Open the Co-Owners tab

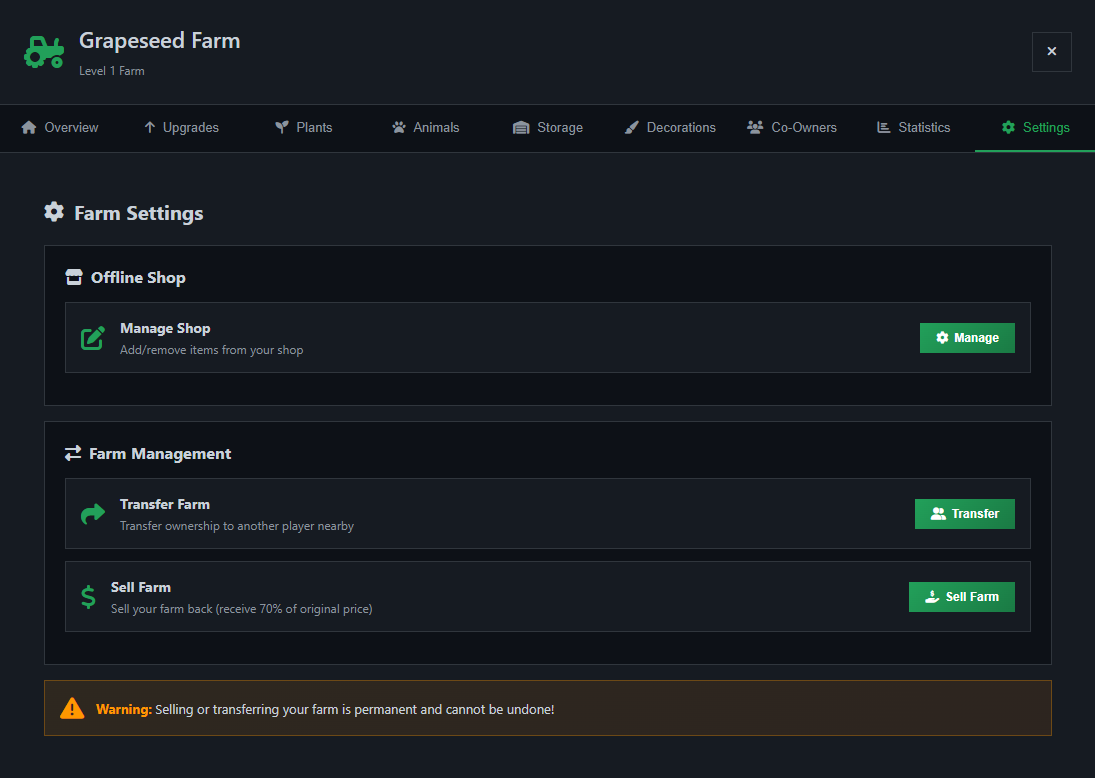[x=792, y=128]
